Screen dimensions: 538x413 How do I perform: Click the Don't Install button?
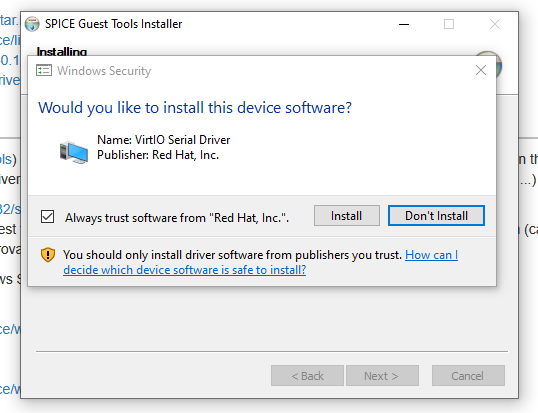click(436, 216)
